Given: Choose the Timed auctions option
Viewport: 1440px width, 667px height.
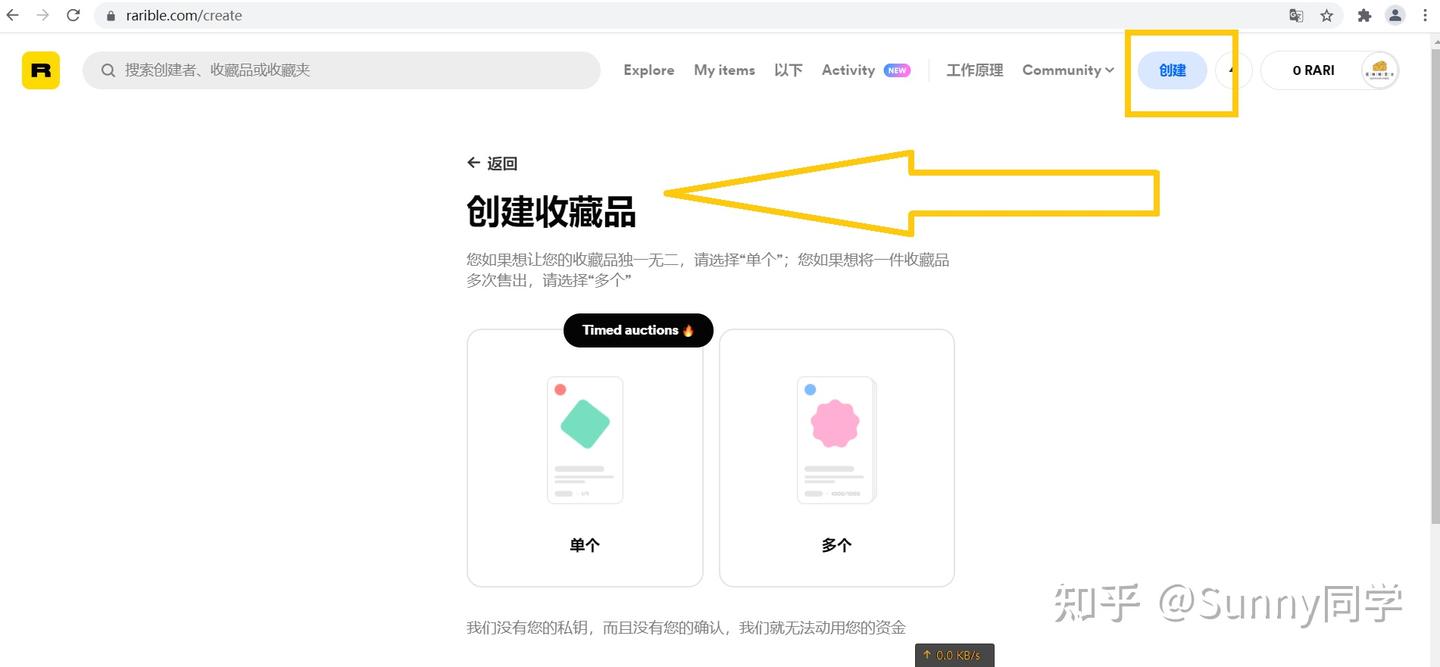Looking at the screenshot, I should [x=637, y=330].
